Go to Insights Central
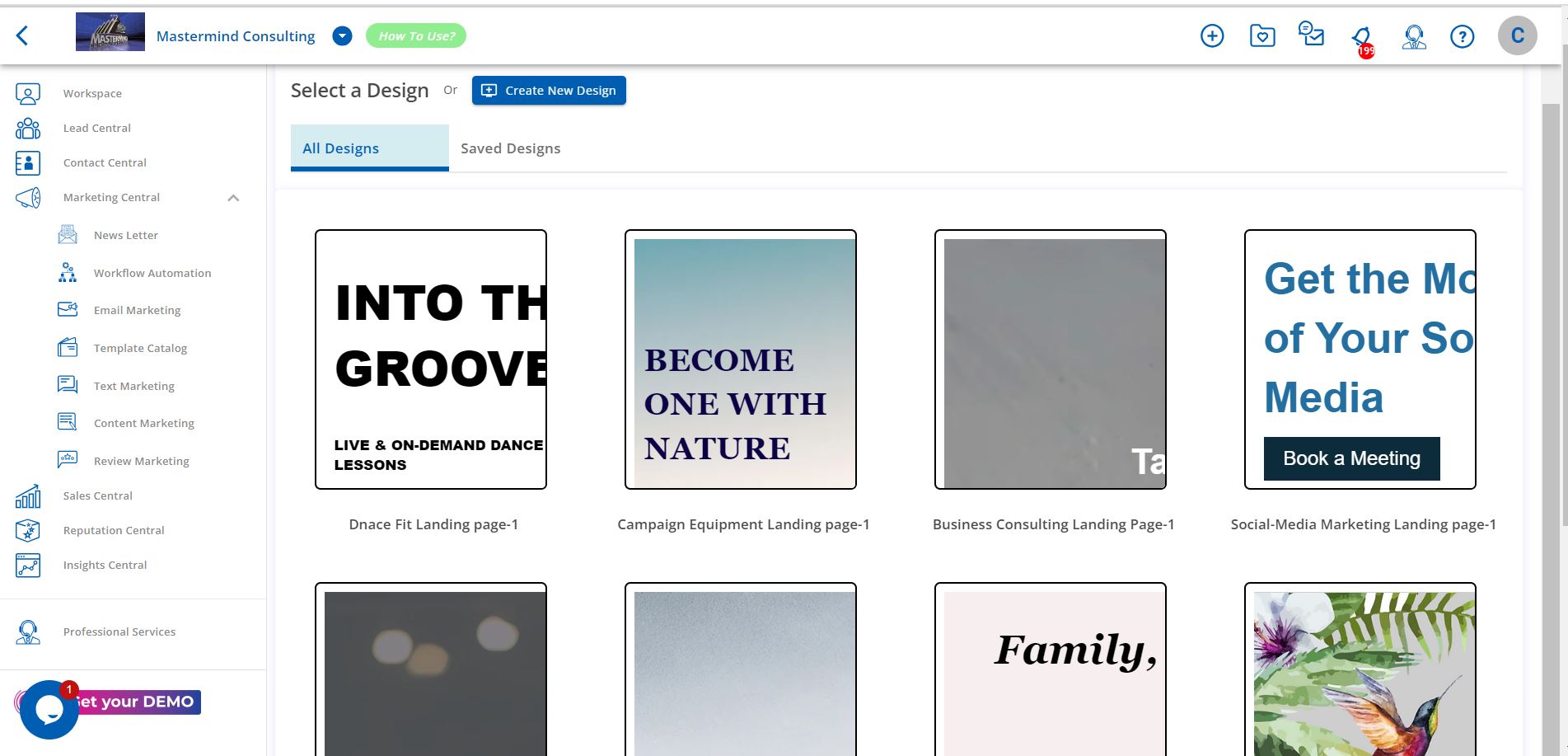The image size is (1568, 756). click(x=105, y=565)
